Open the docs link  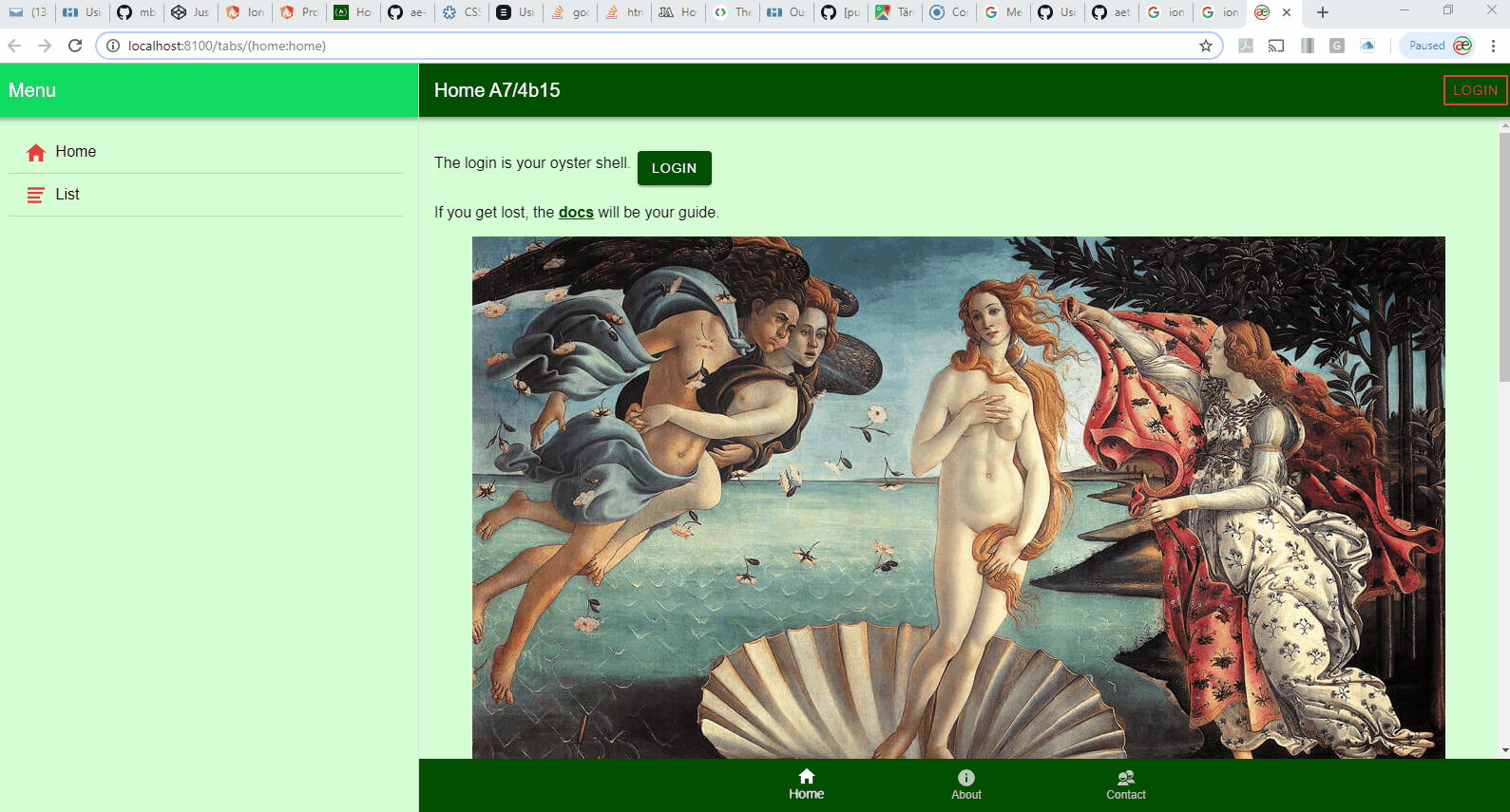(576, 213)
